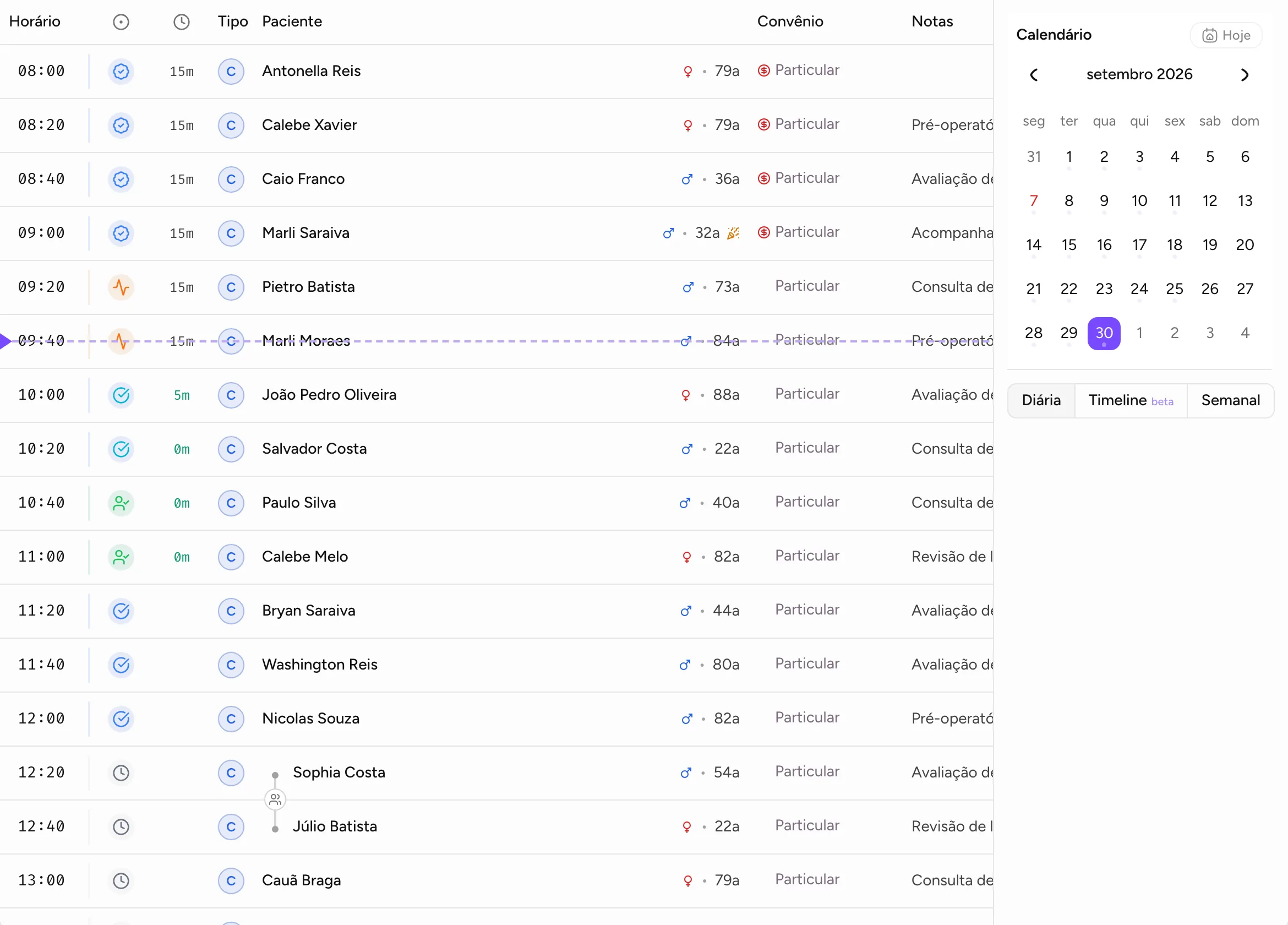The width and height of the screenshot is (1288, 925).
Task: Switch to Timeline beta view
Action: click(x=1131, y=401)
